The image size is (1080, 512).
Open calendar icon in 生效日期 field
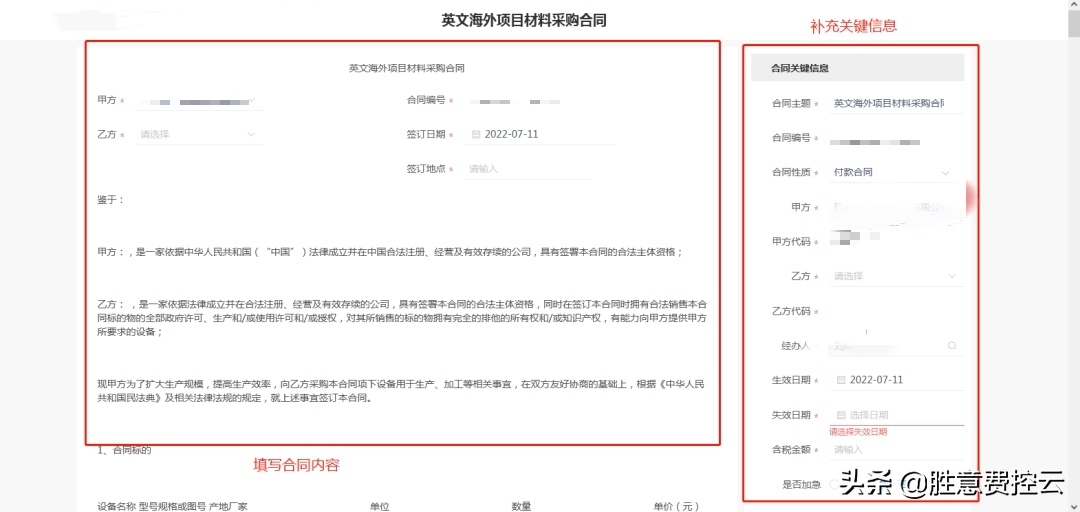point(840,380)
